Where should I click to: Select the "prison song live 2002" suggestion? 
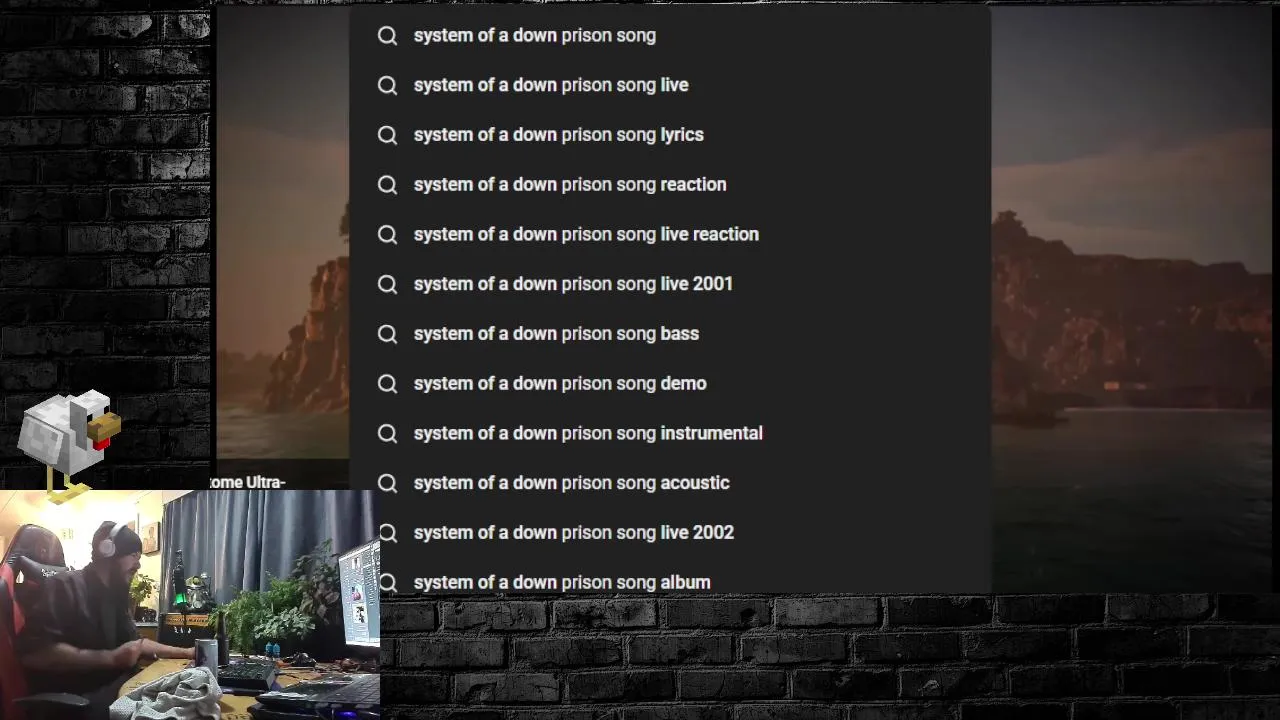pyautogui.click(x=670, y=532)
